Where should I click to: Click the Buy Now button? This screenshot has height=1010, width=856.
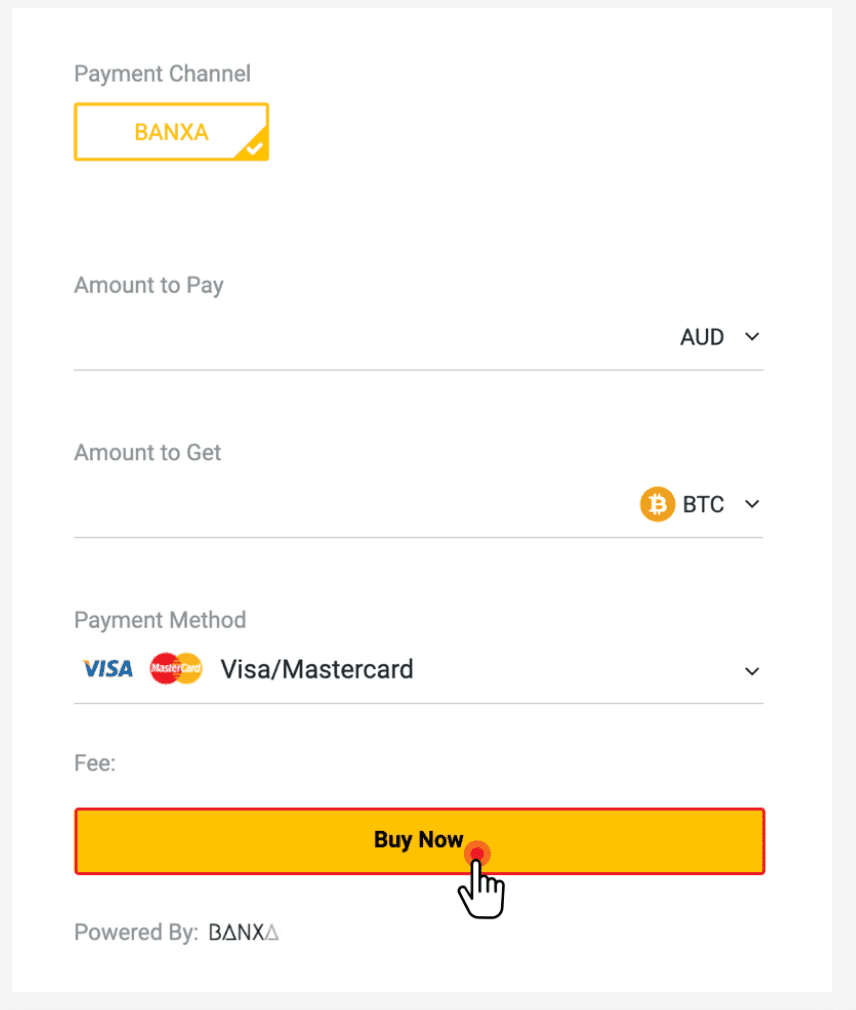[419, 841]
